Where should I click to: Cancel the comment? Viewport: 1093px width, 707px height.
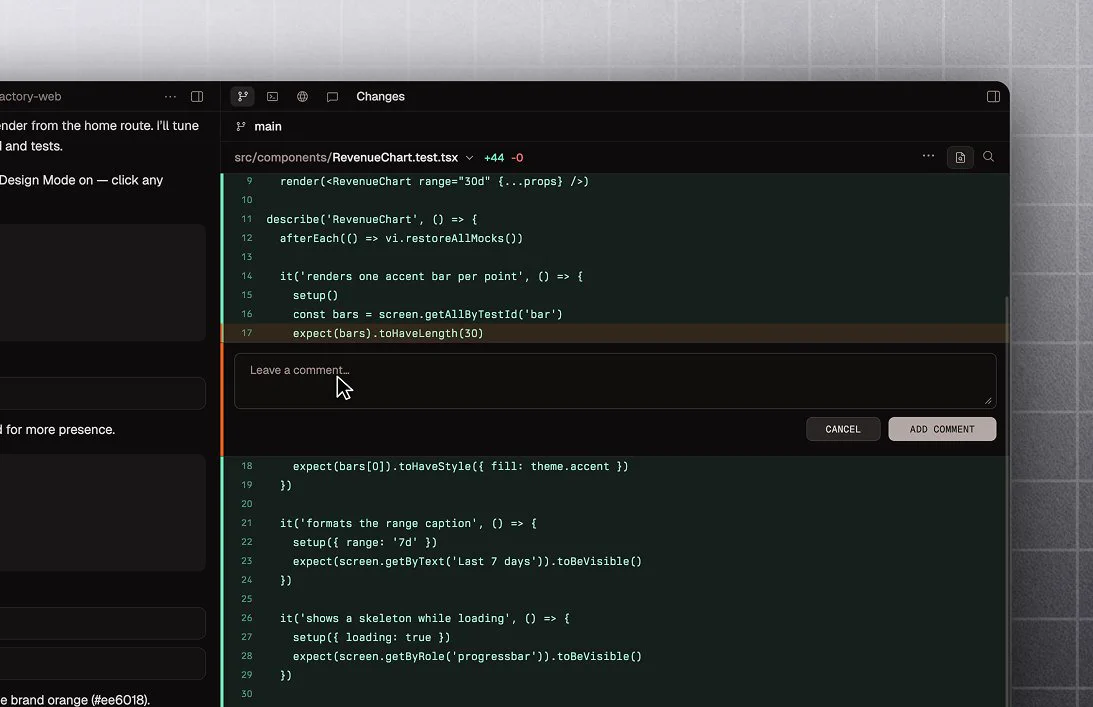[843, 429]
